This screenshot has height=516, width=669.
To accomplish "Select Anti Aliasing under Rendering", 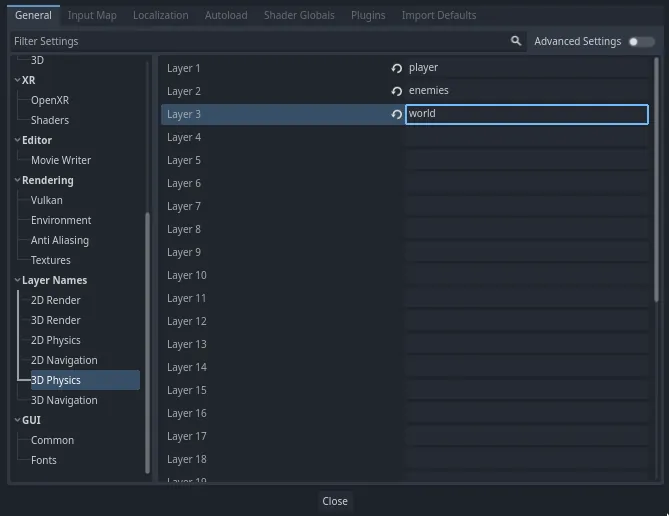I will (60, 240).
